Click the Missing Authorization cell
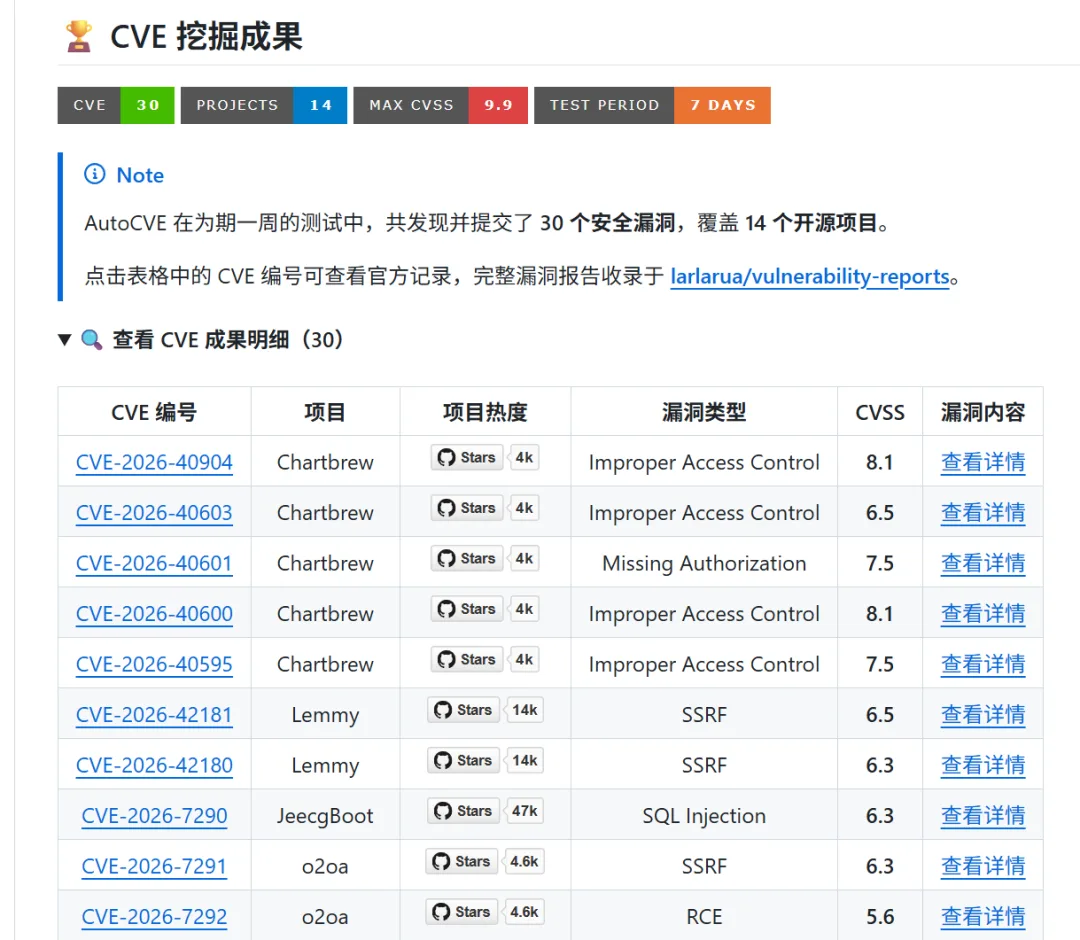This screenshot has width=1080, height=940. (704, 563)
